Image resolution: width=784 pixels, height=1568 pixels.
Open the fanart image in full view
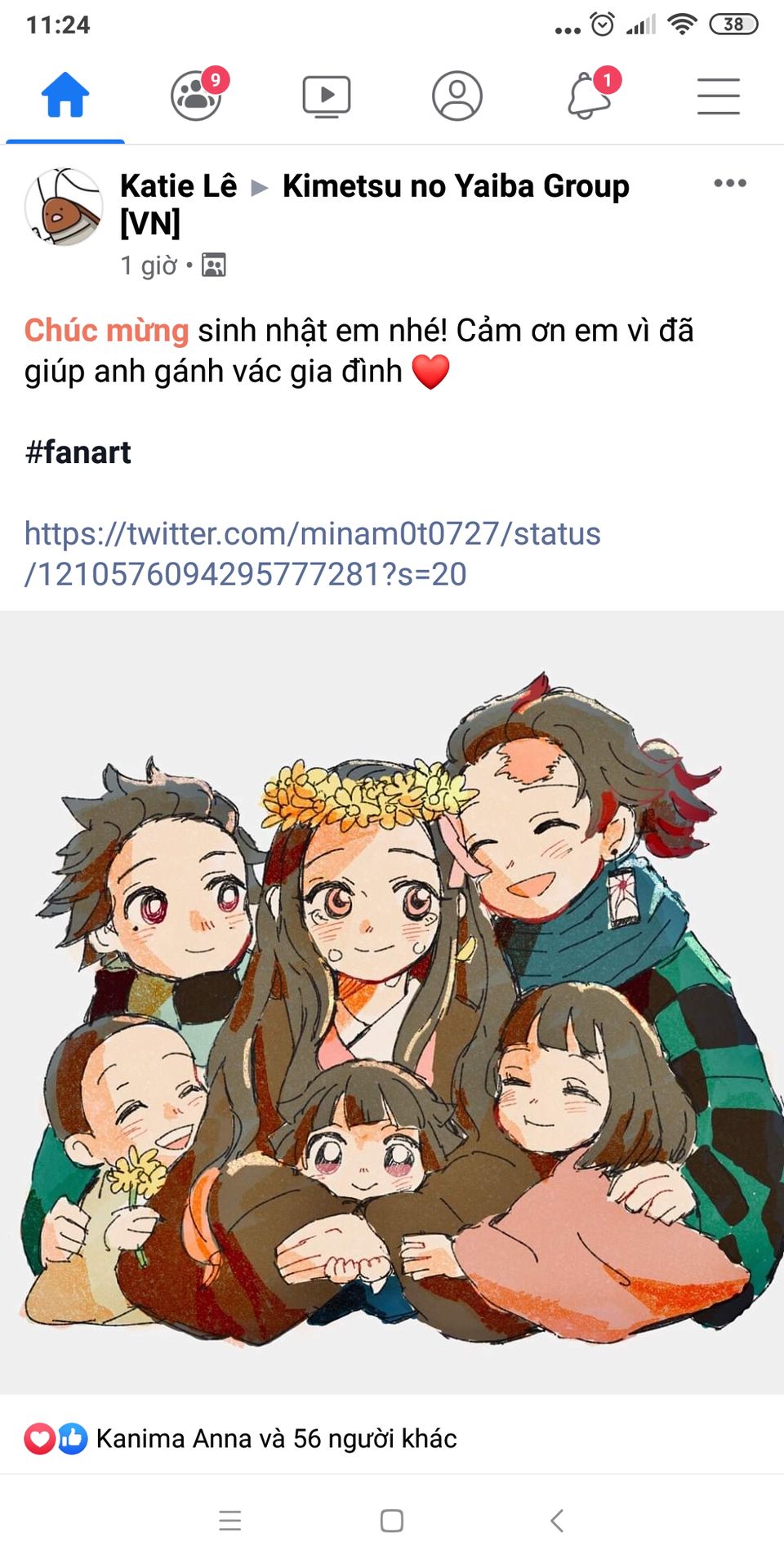point(392,1002)
